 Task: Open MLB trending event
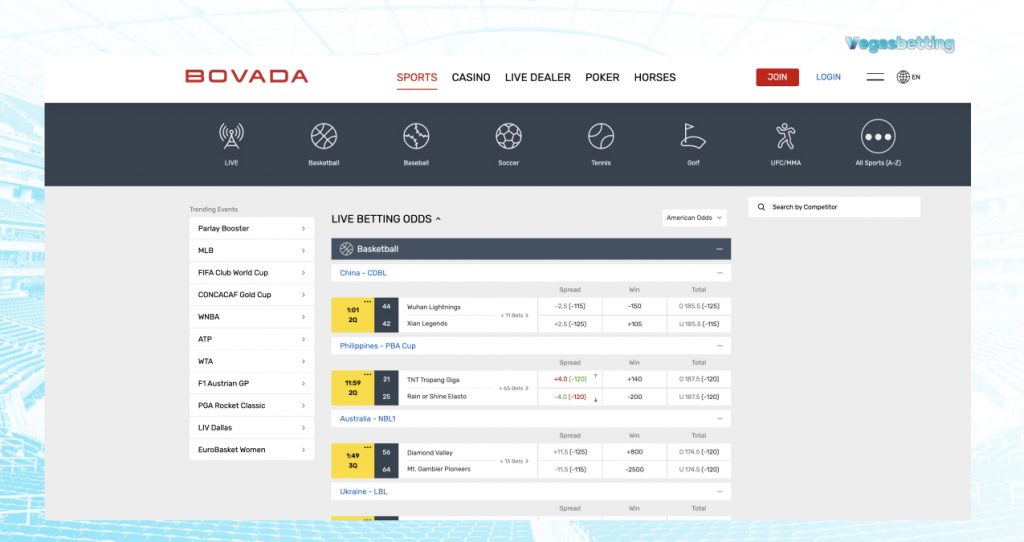tap(251, 251)
